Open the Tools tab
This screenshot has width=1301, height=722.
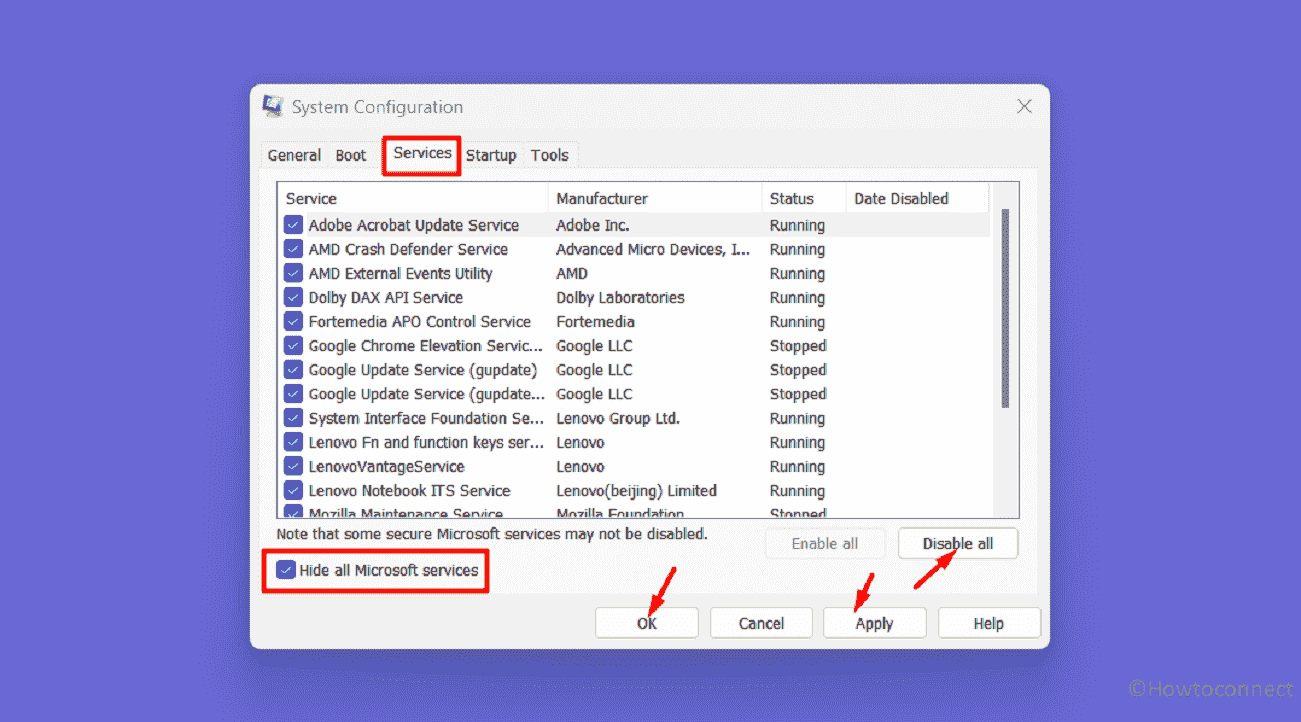(549, 155)
